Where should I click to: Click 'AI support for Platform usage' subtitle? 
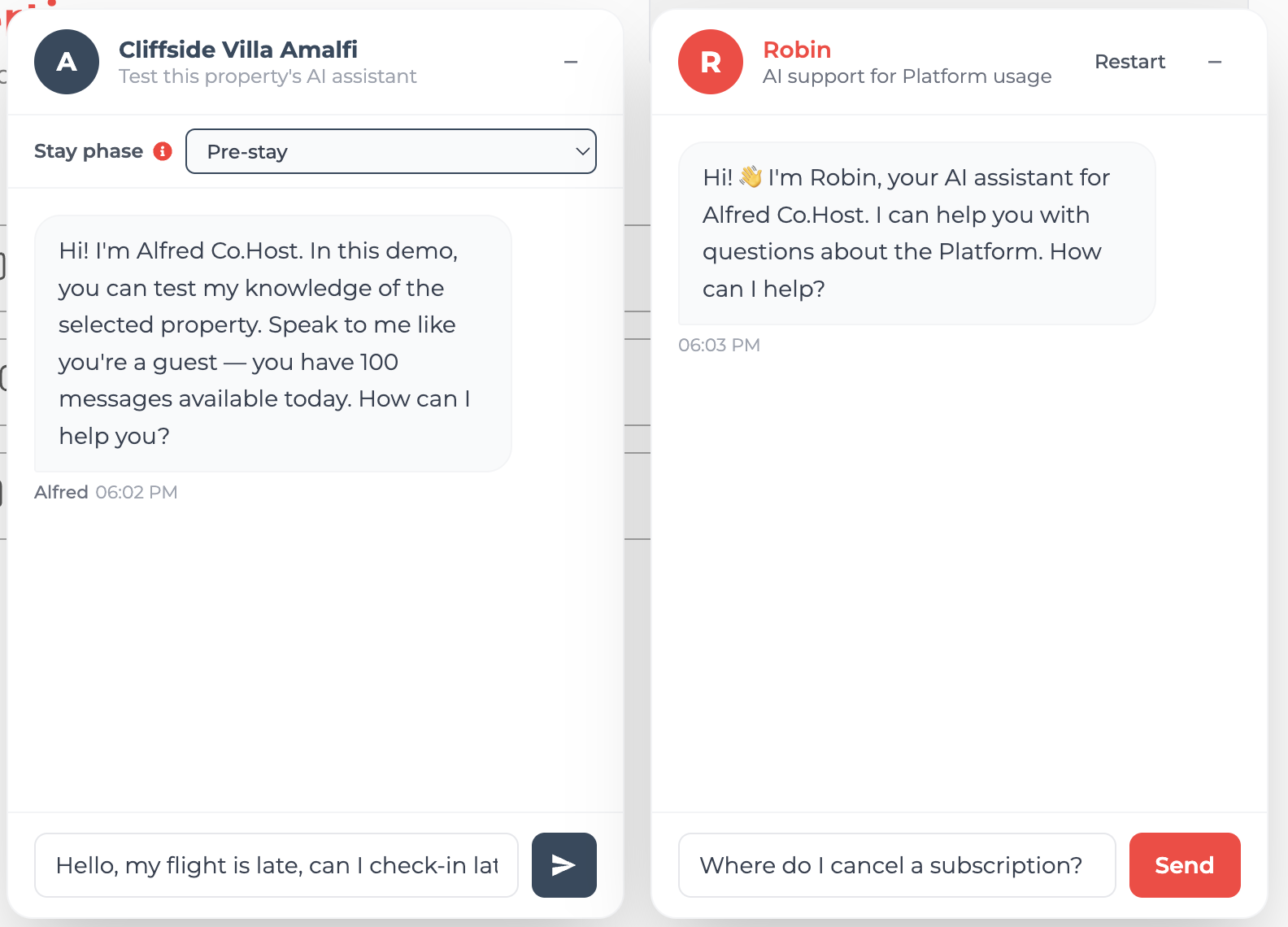[907, 76]
